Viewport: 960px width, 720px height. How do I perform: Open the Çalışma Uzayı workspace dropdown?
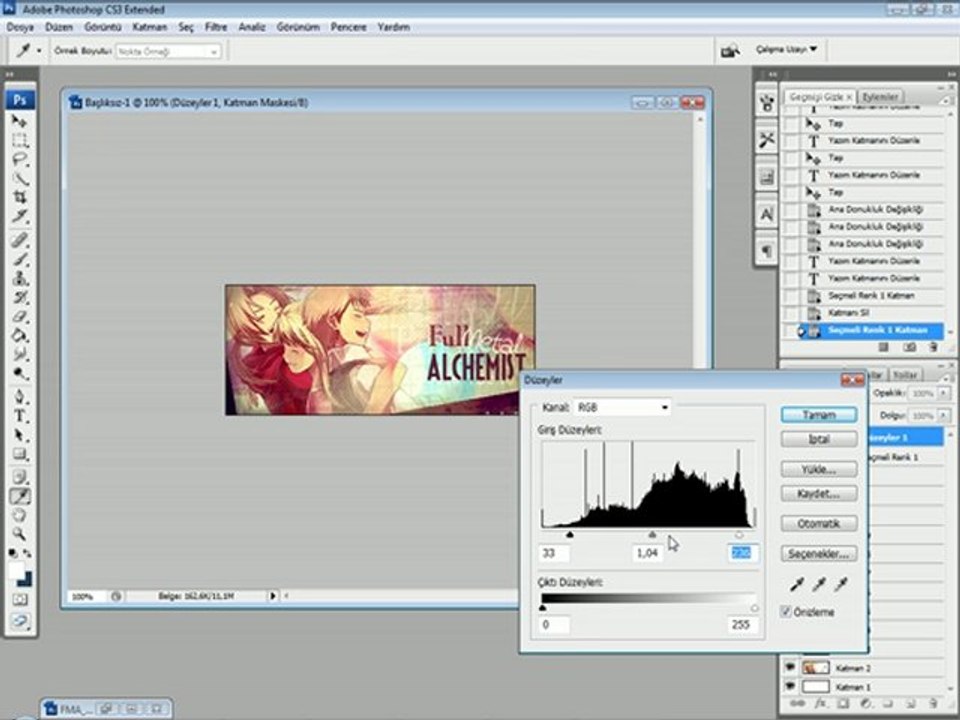786,49
